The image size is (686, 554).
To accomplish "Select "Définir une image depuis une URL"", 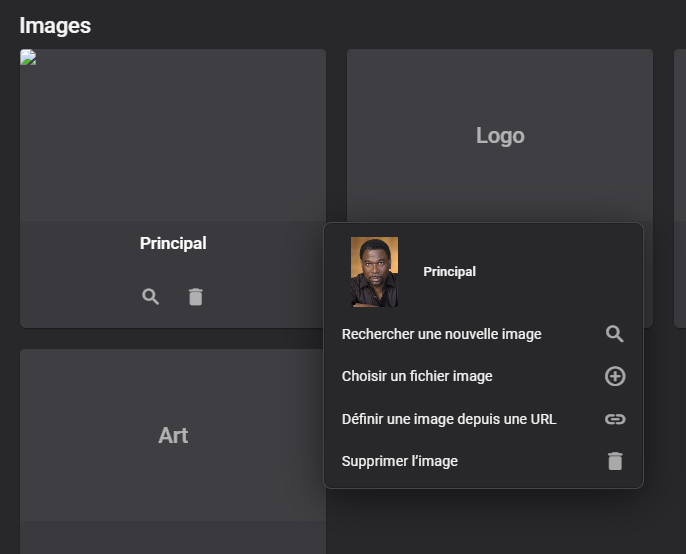I will click(449, 419).
